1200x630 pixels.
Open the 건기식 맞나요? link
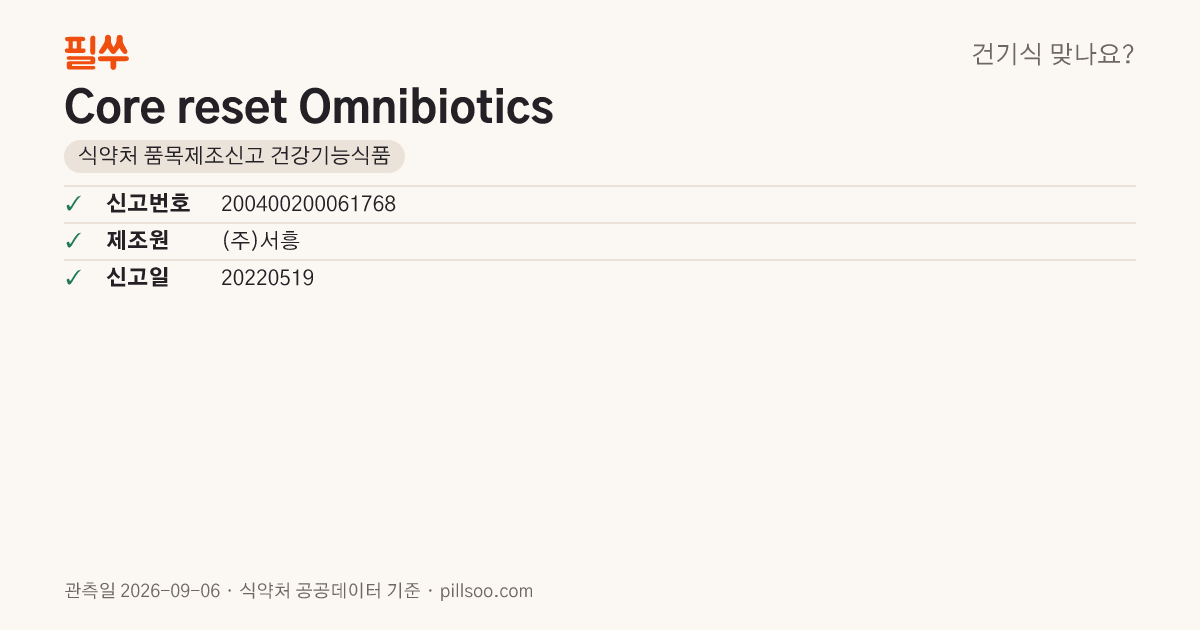[1053, 54]
